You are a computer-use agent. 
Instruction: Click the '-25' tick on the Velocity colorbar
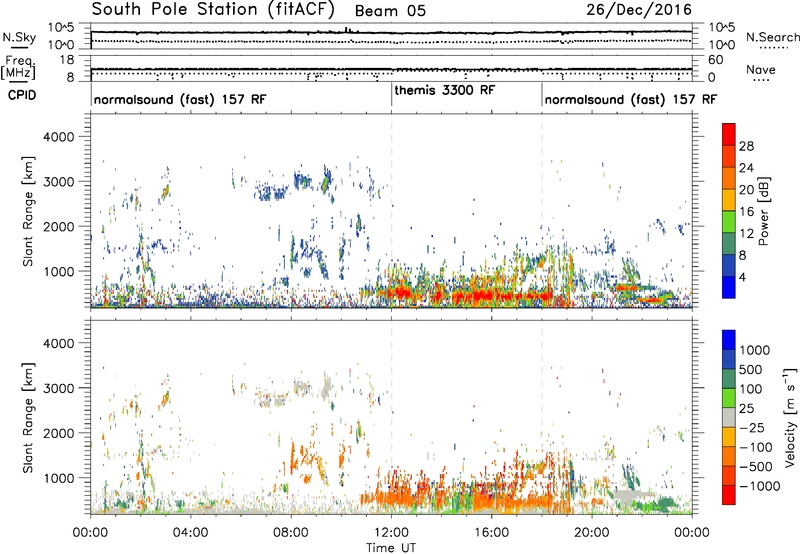click(753, 428)
